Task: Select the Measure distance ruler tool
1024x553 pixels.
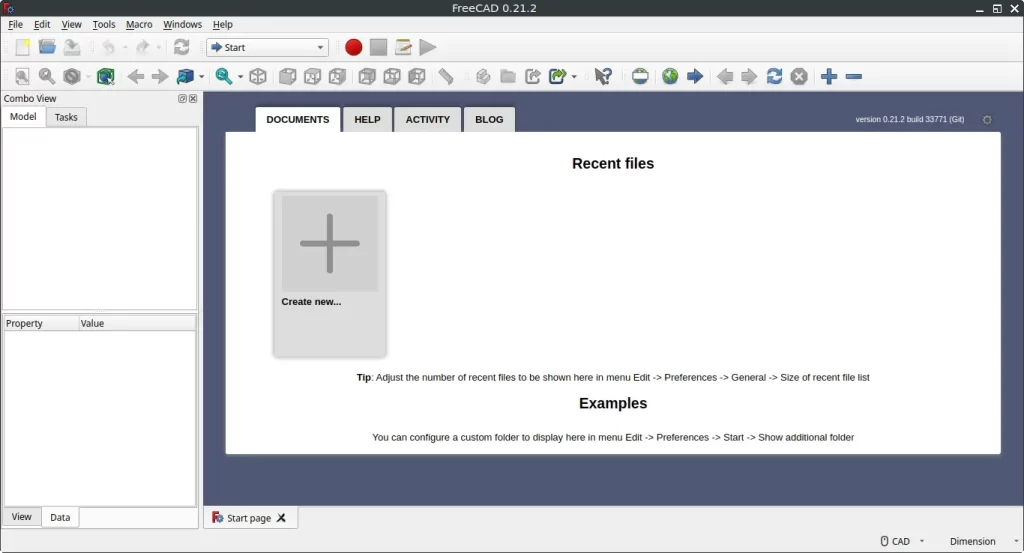Action: (x=446, y=76)
